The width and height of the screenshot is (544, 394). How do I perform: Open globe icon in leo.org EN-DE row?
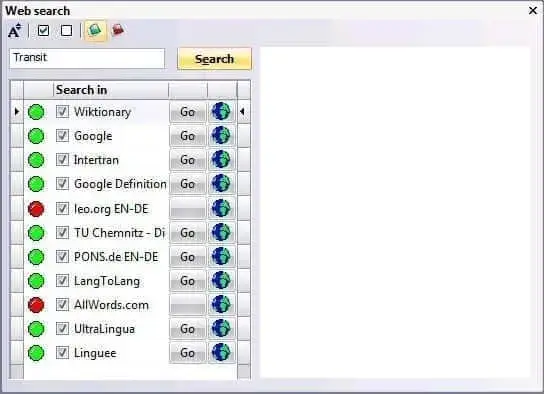pyautogui.click(x=221, y=208)
